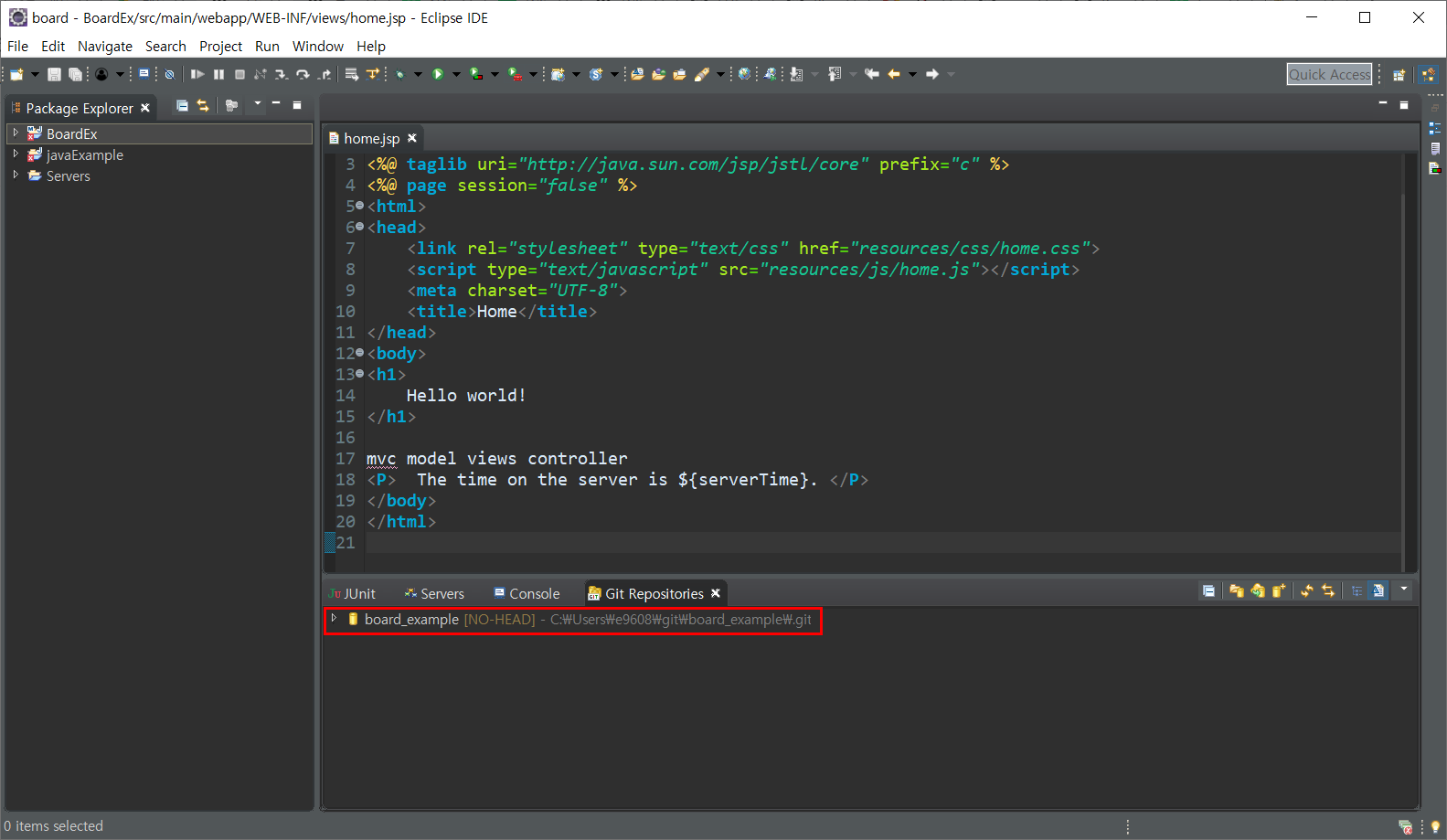
Task: Click the Terminate (stop) debug icon
Action: pyautogui.click(x=239, y=74)
